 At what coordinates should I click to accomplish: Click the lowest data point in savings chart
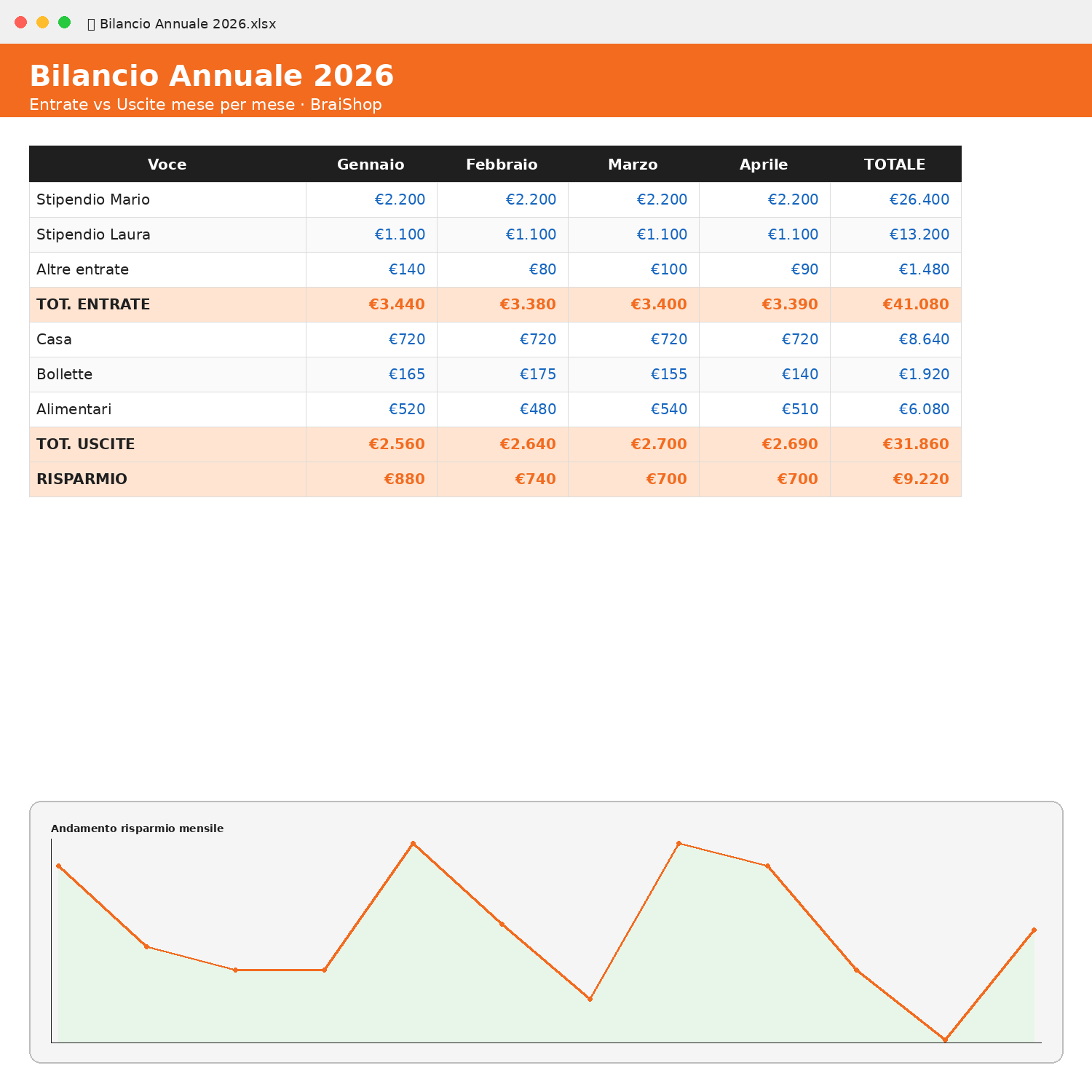(945, 1040)
